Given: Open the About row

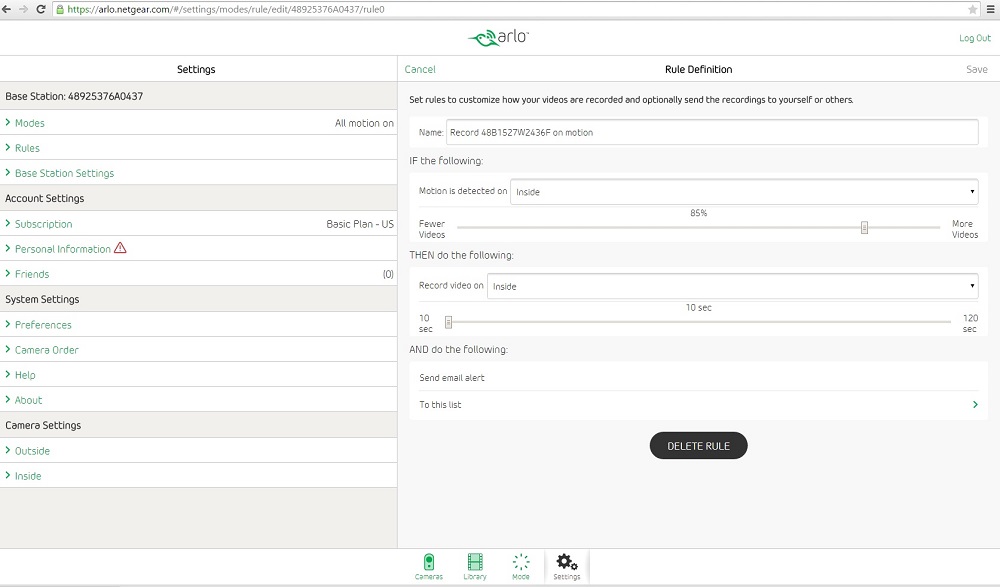Looking at the screenshot, I should [x=198, y=400].
